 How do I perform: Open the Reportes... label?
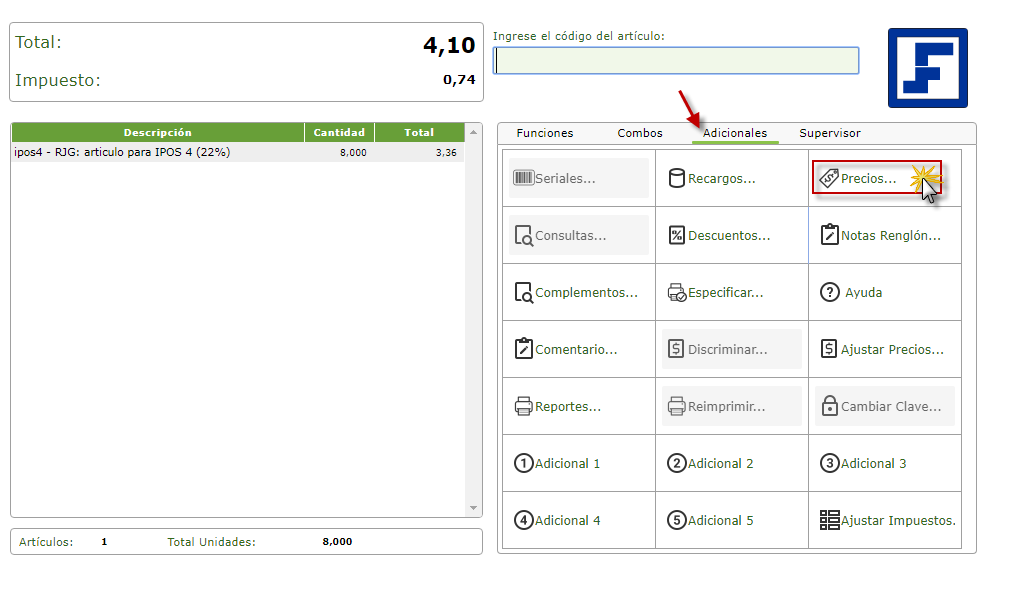568,407
